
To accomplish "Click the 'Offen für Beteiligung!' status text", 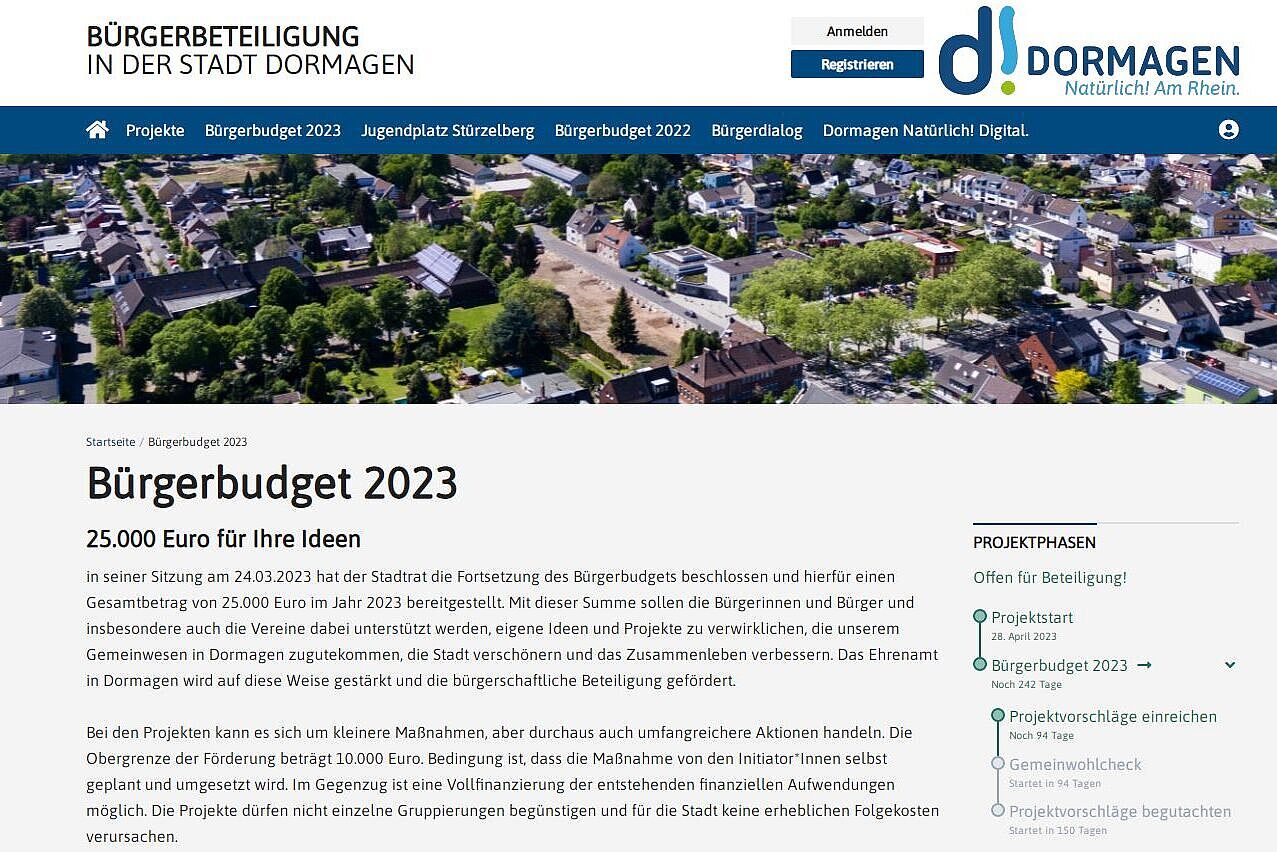I will [1050, 578].
